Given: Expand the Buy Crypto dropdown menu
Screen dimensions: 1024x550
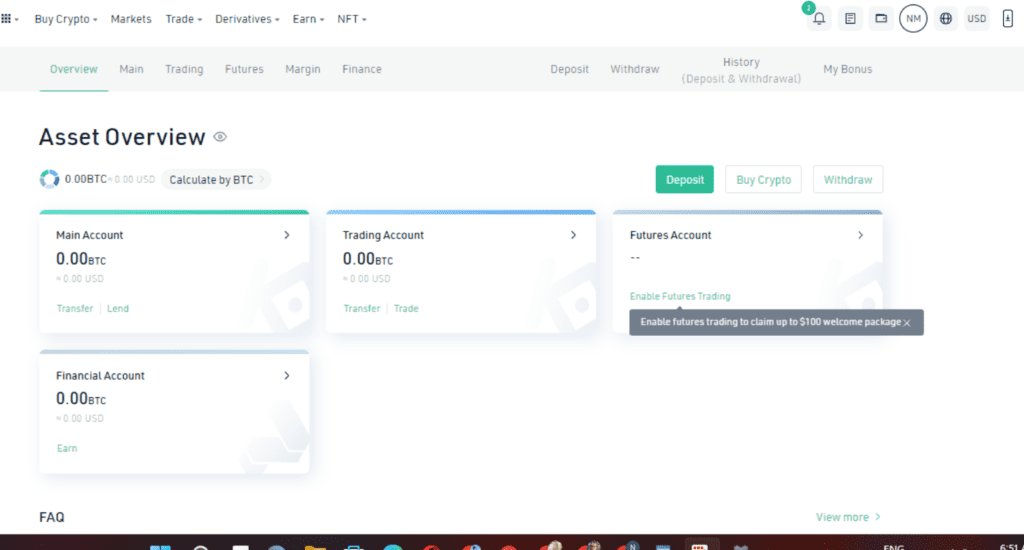Looking at the screenshot, I should [x=66, y=19].
